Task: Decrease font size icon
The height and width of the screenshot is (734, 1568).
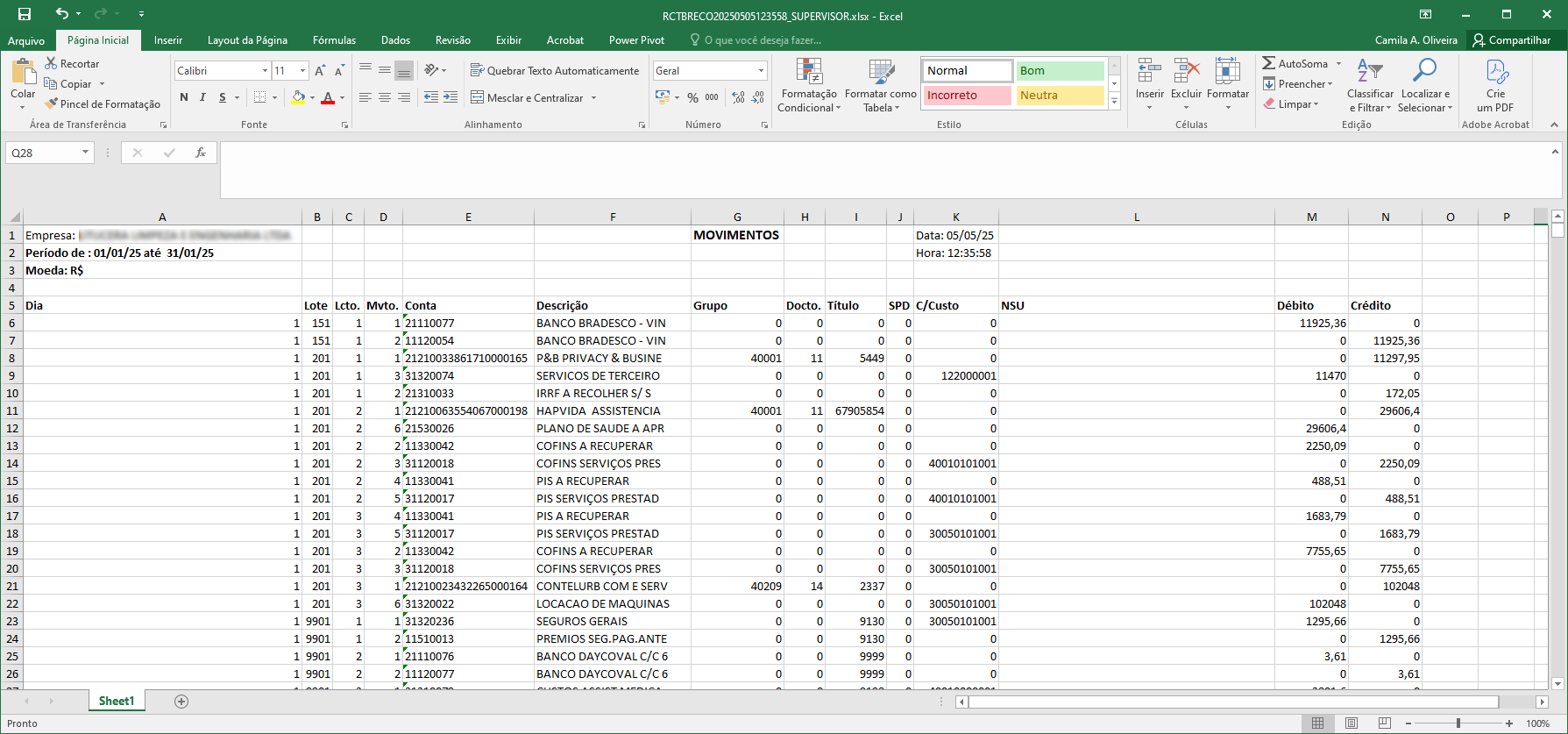Action: tap(339, 70)
